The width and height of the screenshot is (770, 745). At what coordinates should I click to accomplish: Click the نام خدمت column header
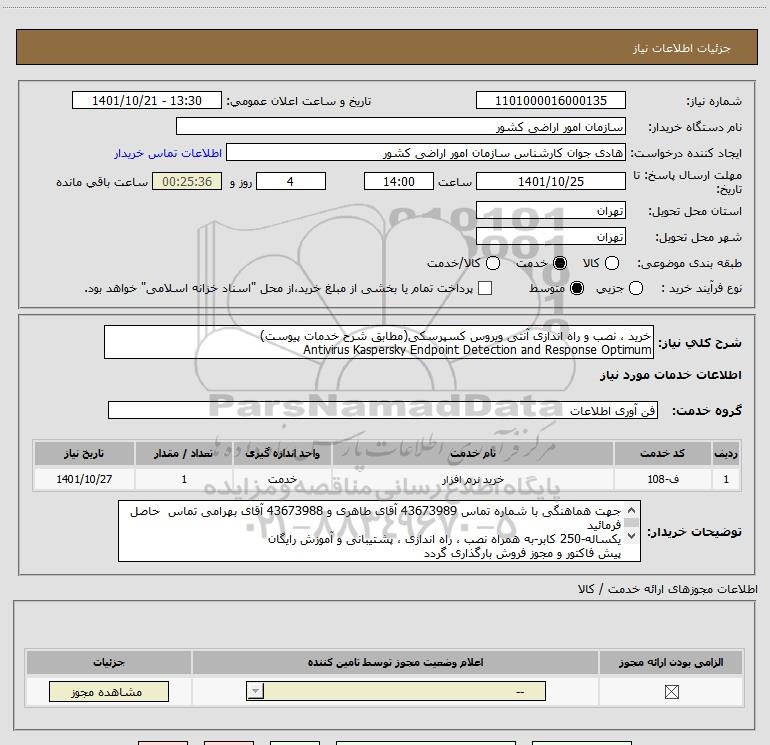(x=473, y=453)
